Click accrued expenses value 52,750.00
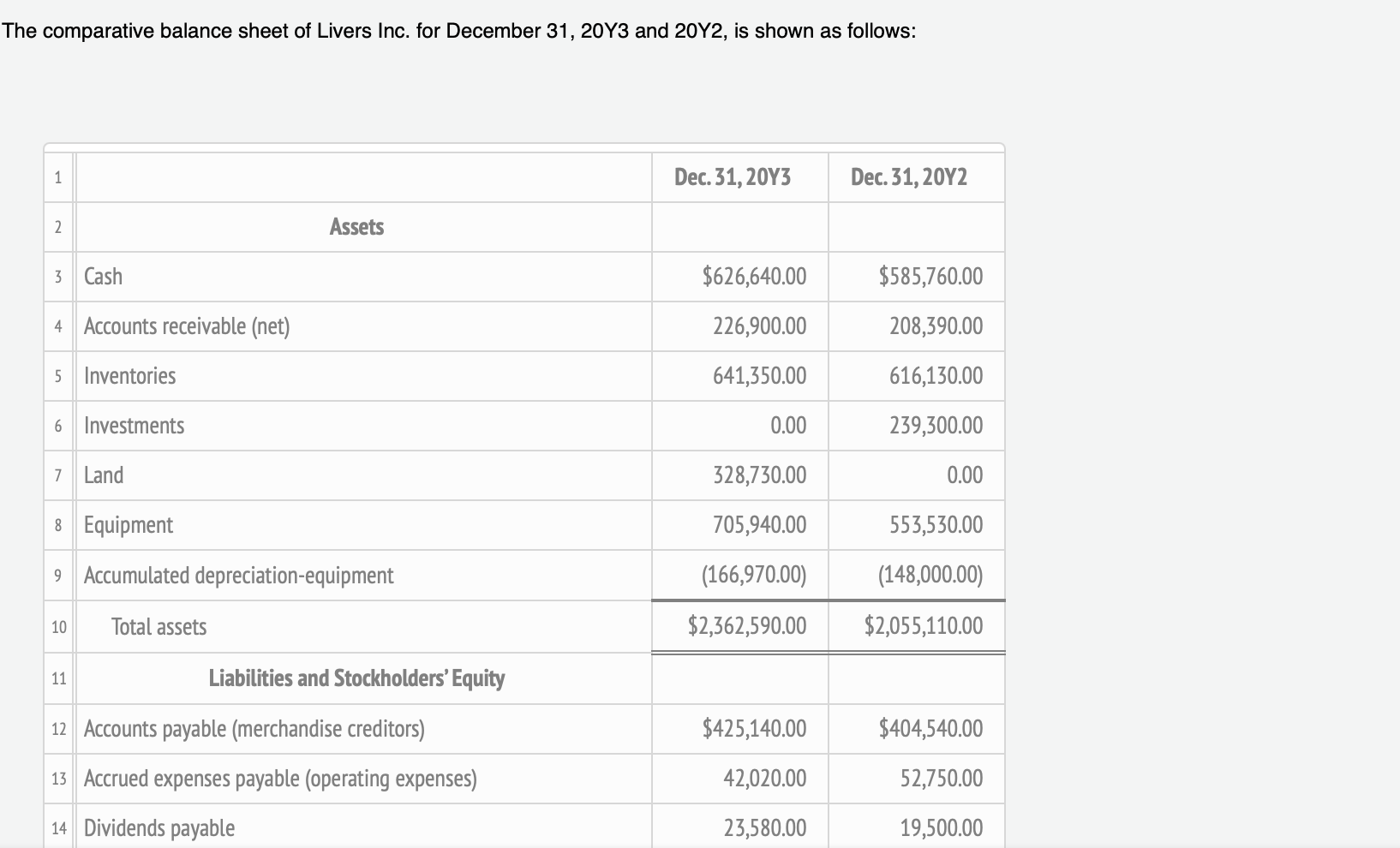1400x848 pixels. (942, 779)
